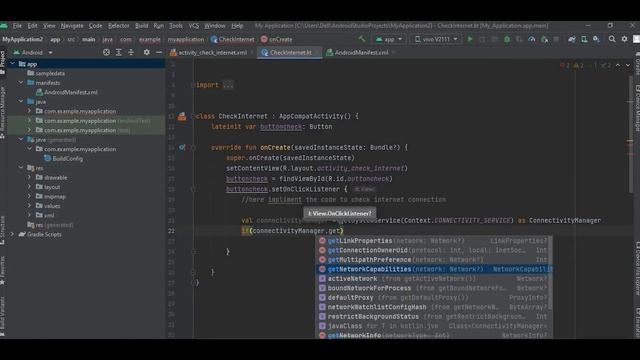
Task: Open the Refactor menu
Action: coord(118,26)
